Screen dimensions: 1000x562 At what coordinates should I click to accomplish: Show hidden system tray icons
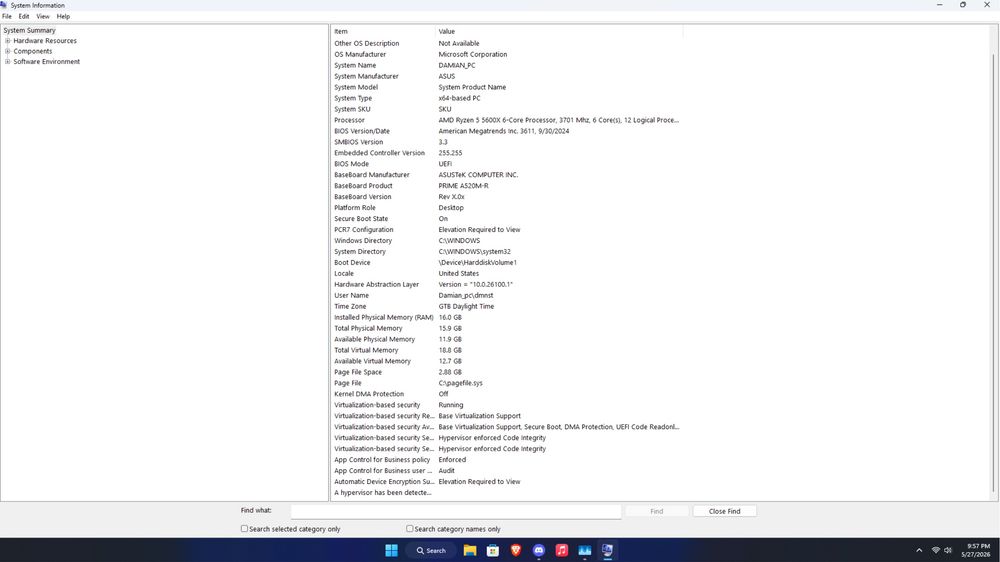click(x=919, y=551)
